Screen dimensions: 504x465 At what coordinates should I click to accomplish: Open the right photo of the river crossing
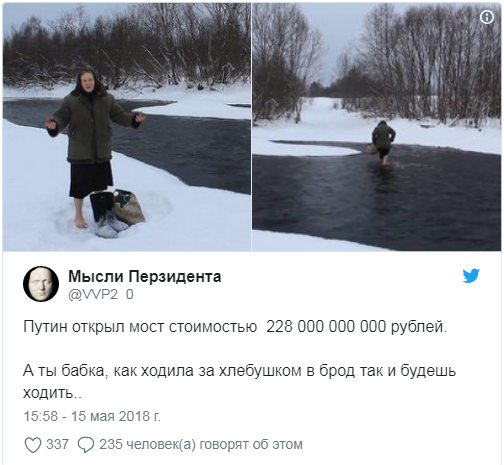(x=376, y=127)
